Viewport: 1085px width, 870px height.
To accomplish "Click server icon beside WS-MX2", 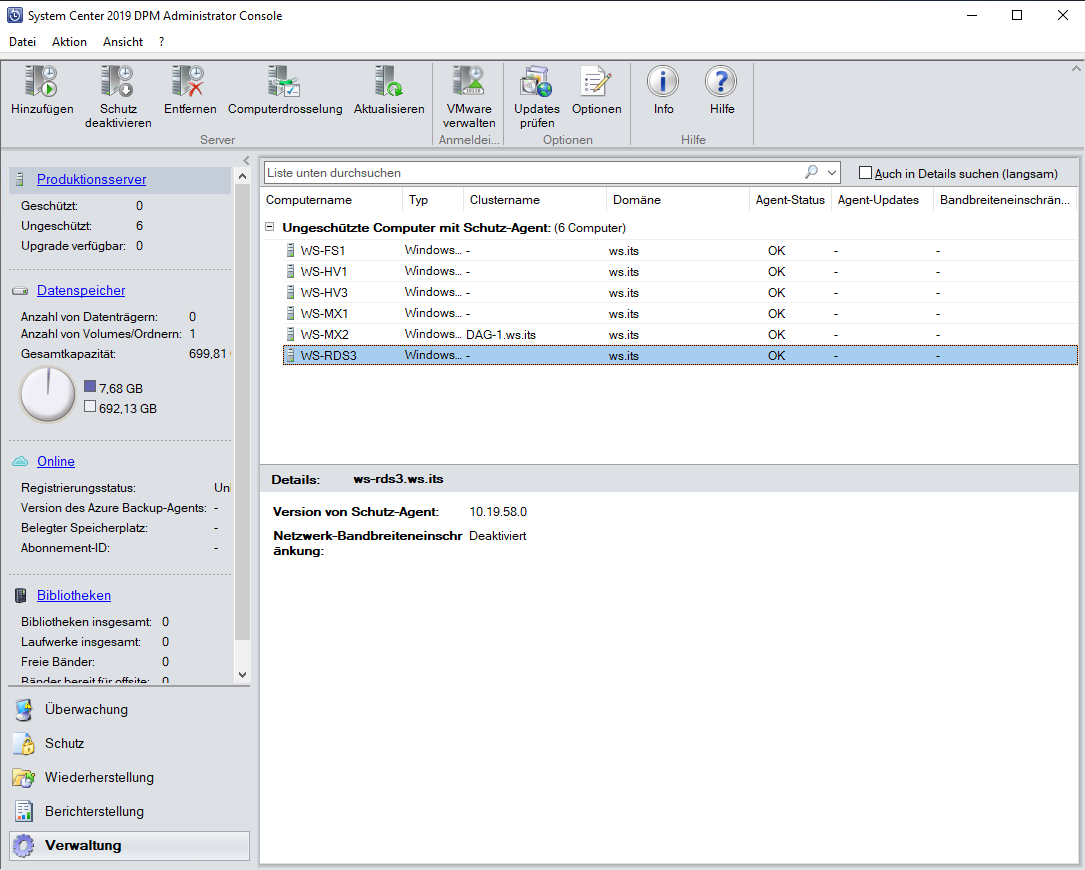I will pos(291,334).
